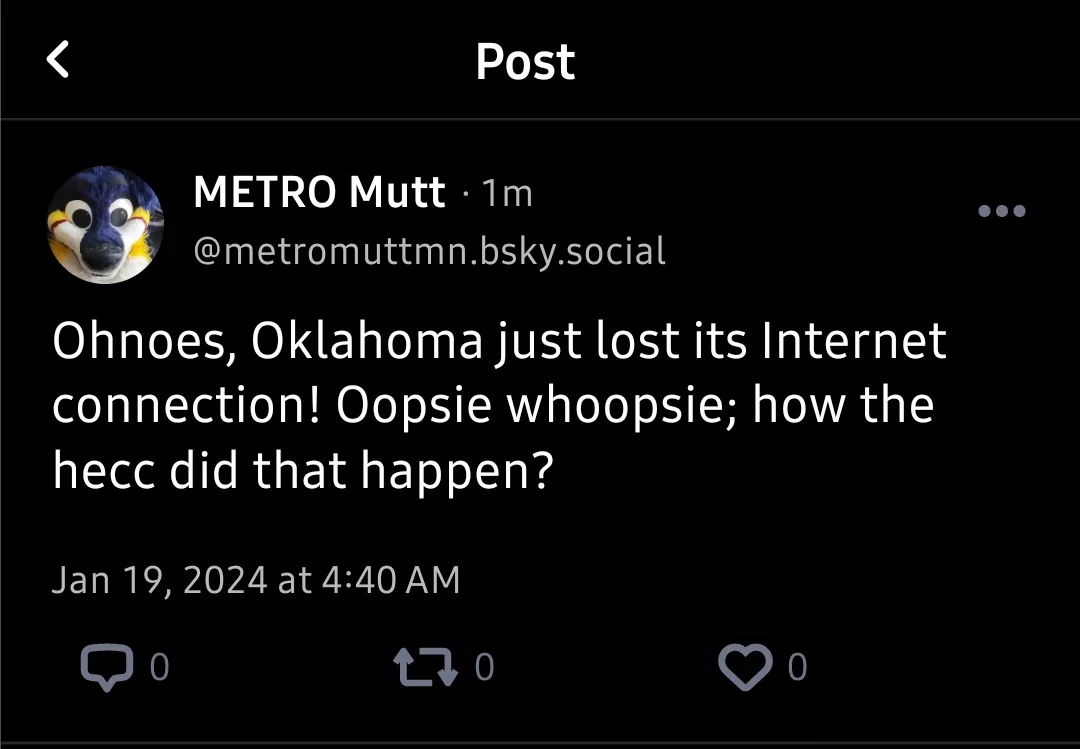This screenshot has height=749, width=1080.
Task: Click the word Oklahoma in the post
Action: (367, 342)
